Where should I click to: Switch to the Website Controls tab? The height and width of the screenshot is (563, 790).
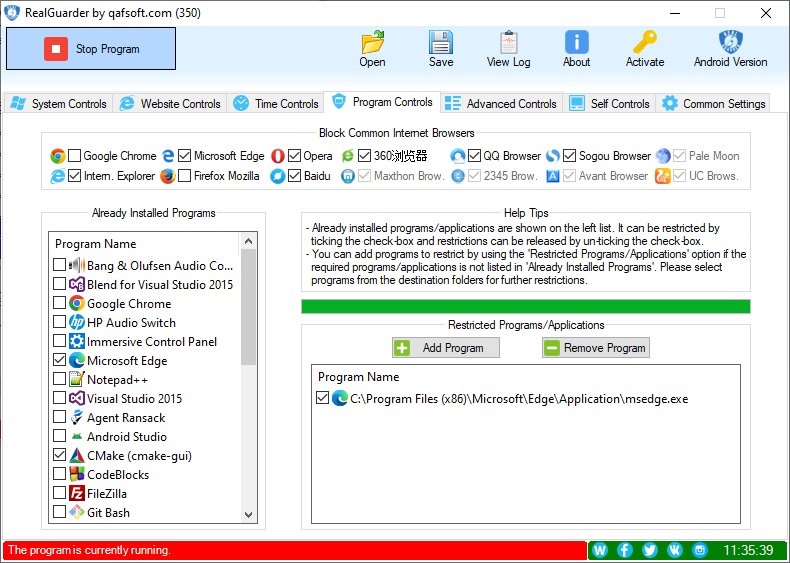[170, 104]
